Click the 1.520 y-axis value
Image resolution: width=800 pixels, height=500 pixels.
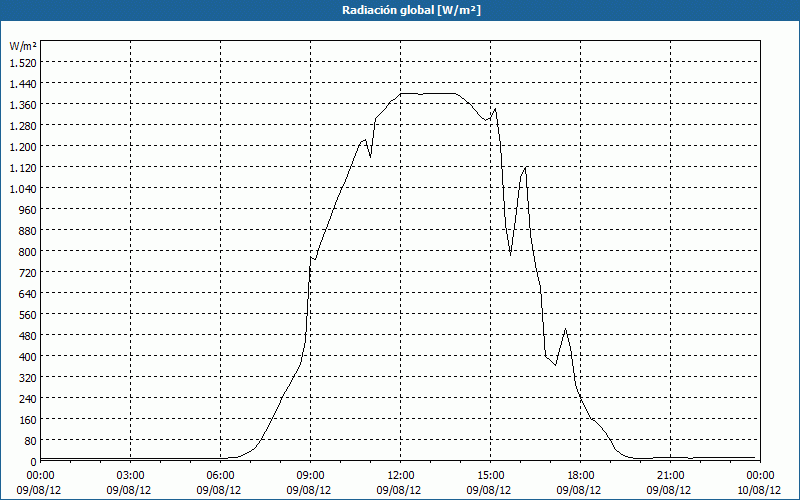(23, 62)
